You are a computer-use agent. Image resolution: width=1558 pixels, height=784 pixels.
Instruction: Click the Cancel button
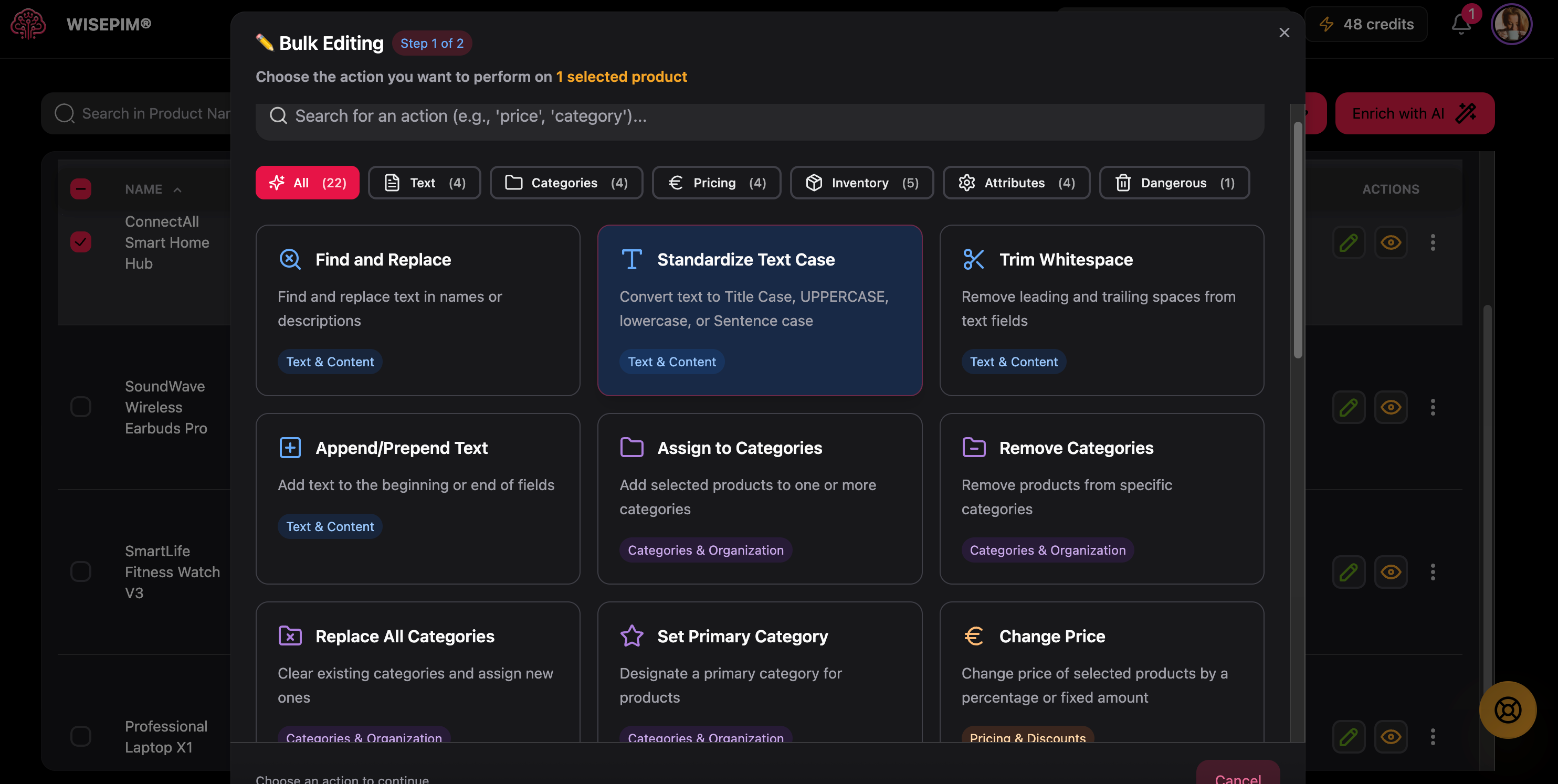click(x=1237, y=776)
